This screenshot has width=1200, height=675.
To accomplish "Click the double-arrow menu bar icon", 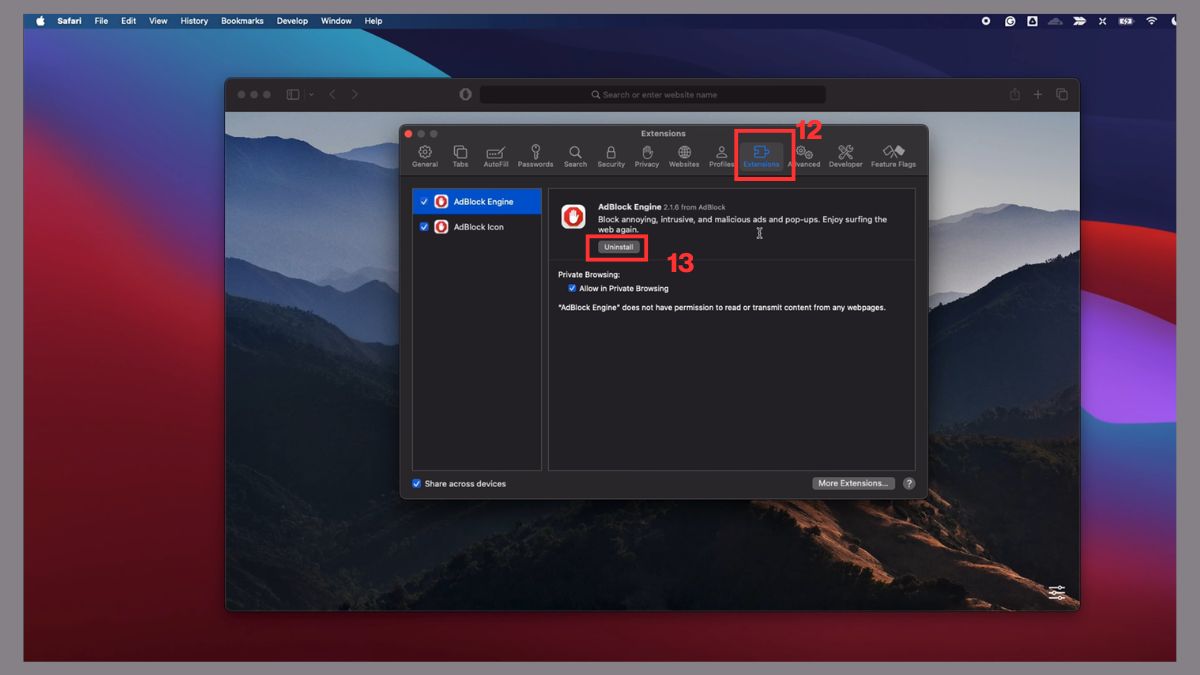I will [1080, 21].
